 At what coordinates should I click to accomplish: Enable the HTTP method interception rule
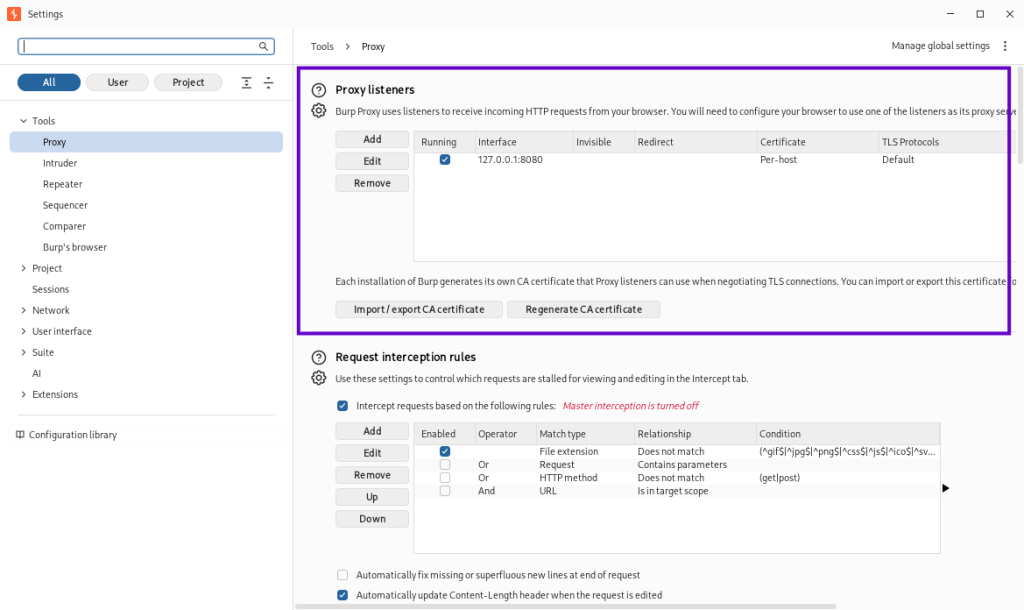(x=445, y=477)
